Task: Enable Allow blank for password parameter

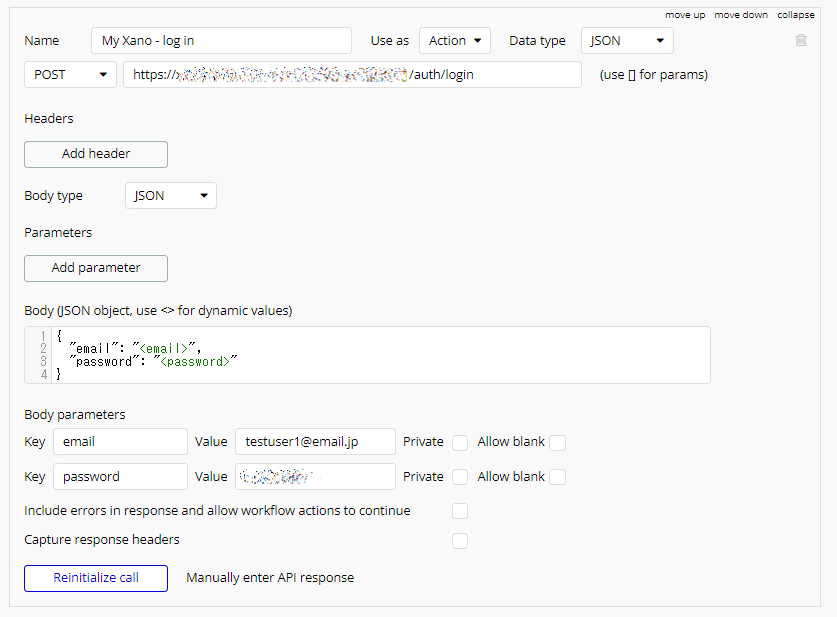Action: tap(557, 477)
